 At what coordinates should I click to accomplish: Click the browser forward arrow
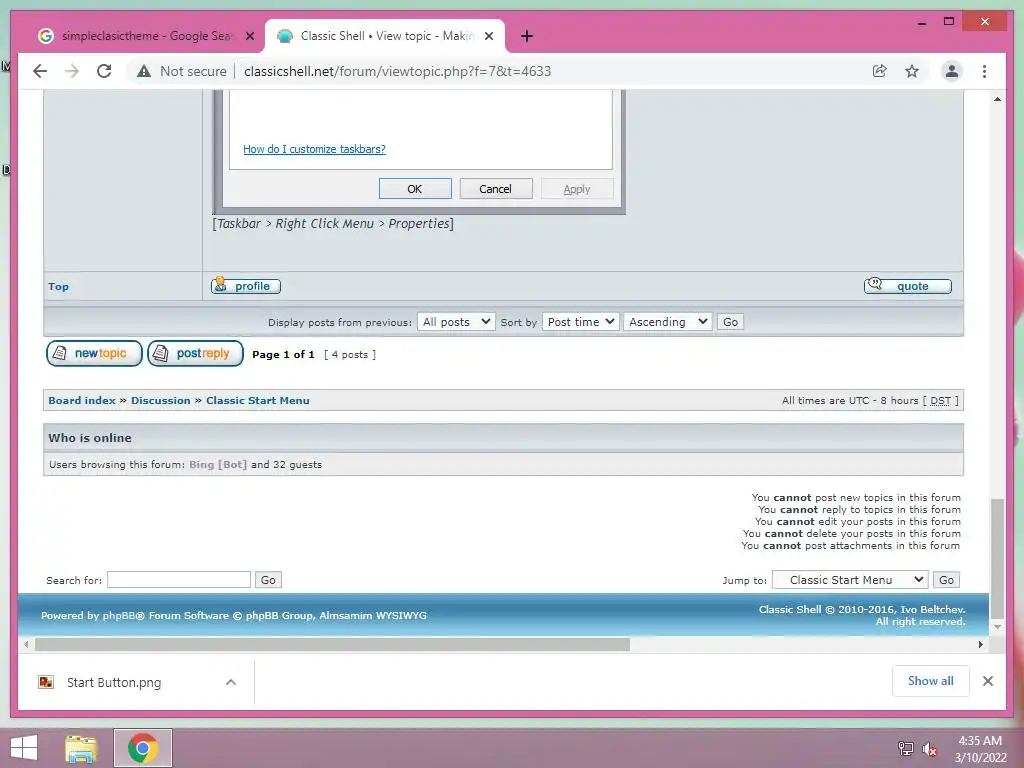click(72, 71)
